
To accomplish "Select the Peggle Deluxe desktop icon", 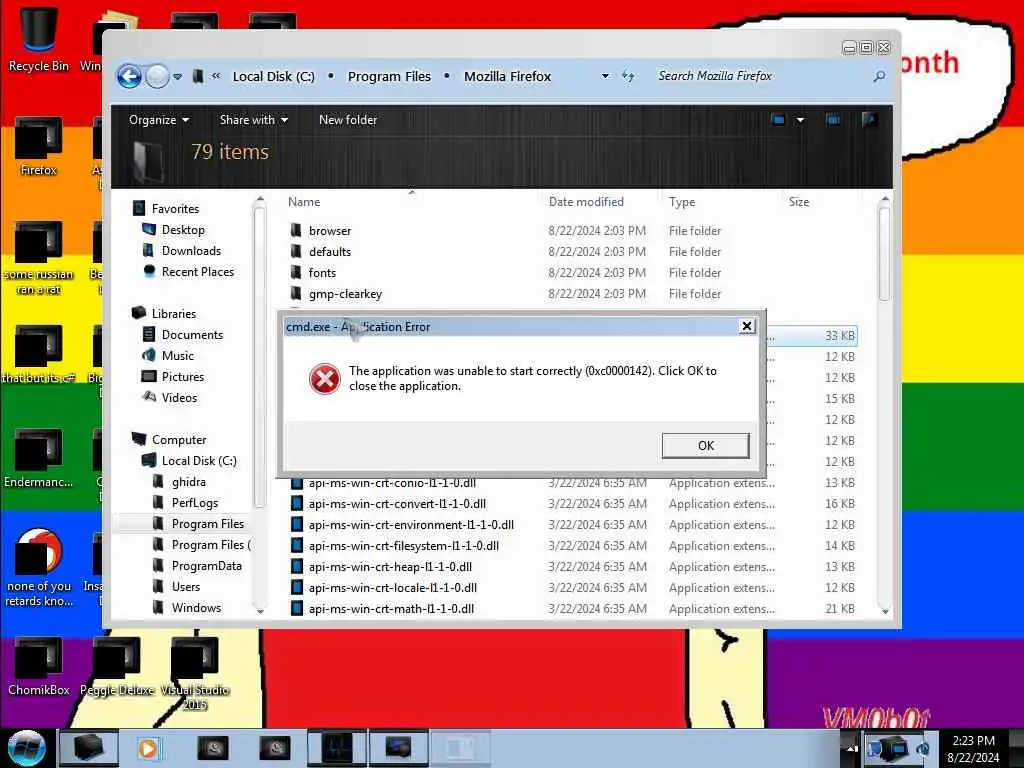I will point(117,665).
